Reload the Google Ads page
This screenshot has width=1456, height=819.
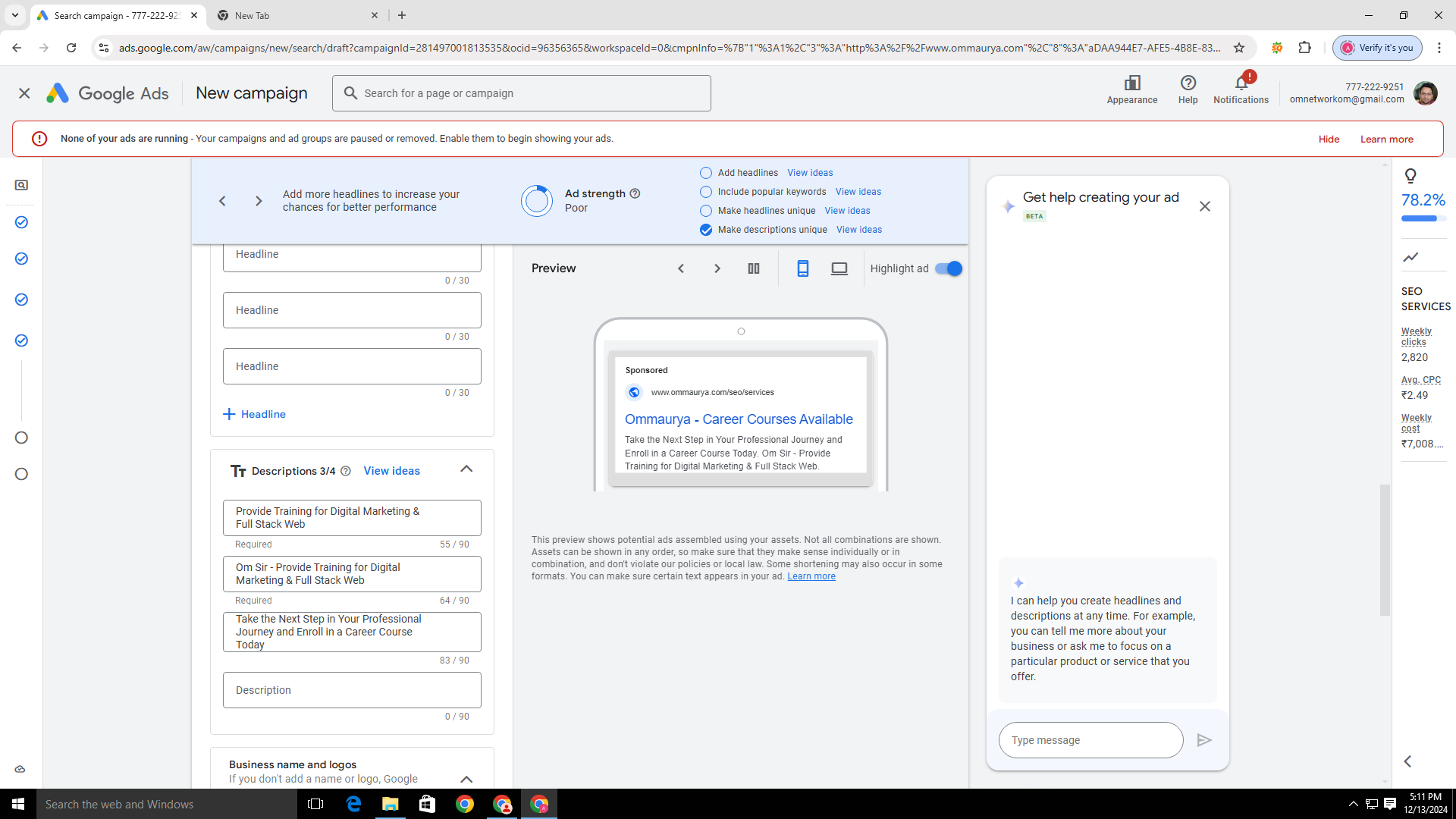(71, 48)
